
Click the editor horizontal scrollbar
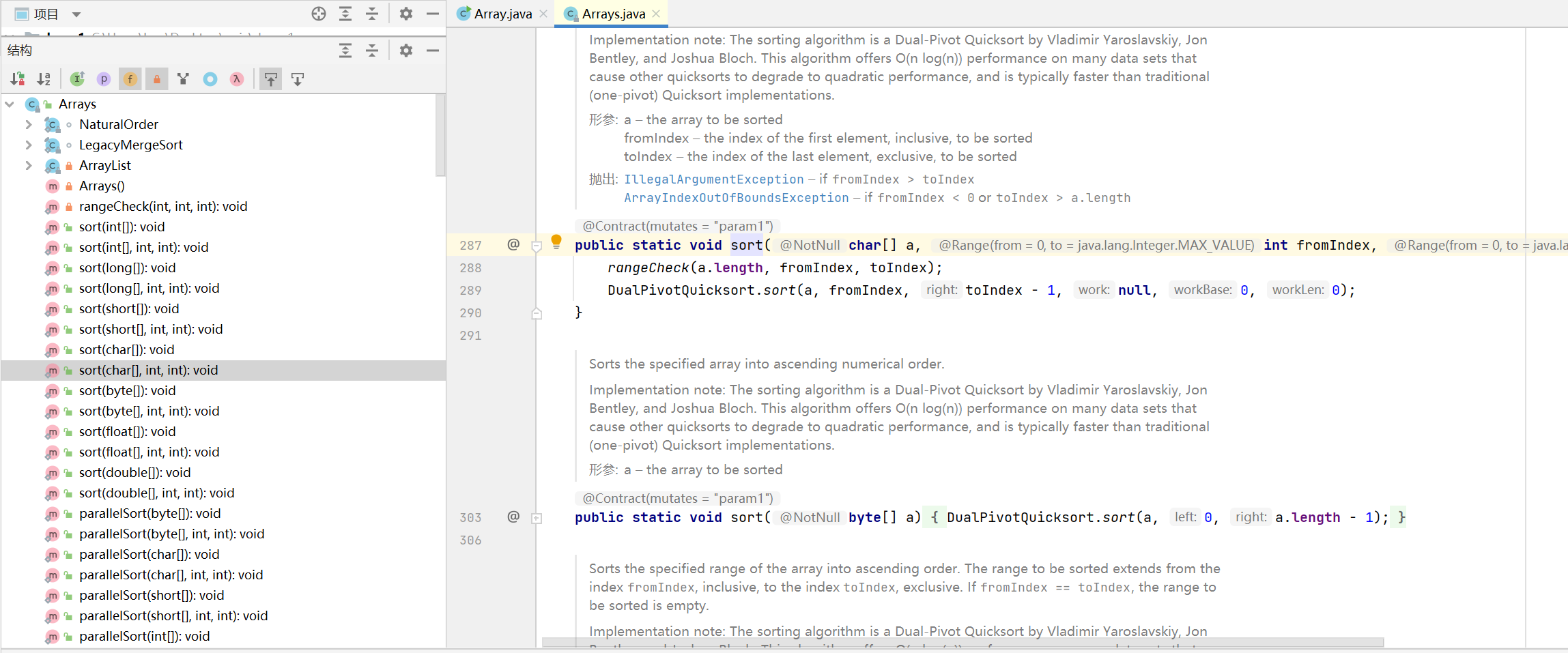pos(963,643)
